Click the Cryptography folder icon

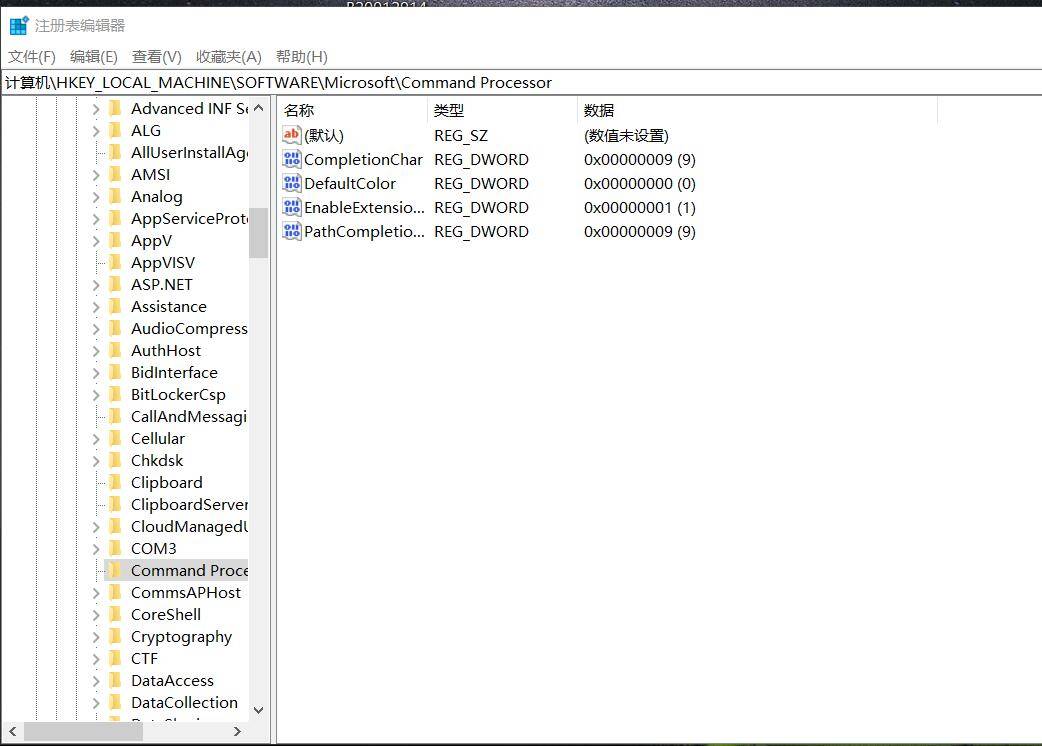pos(115,636)
